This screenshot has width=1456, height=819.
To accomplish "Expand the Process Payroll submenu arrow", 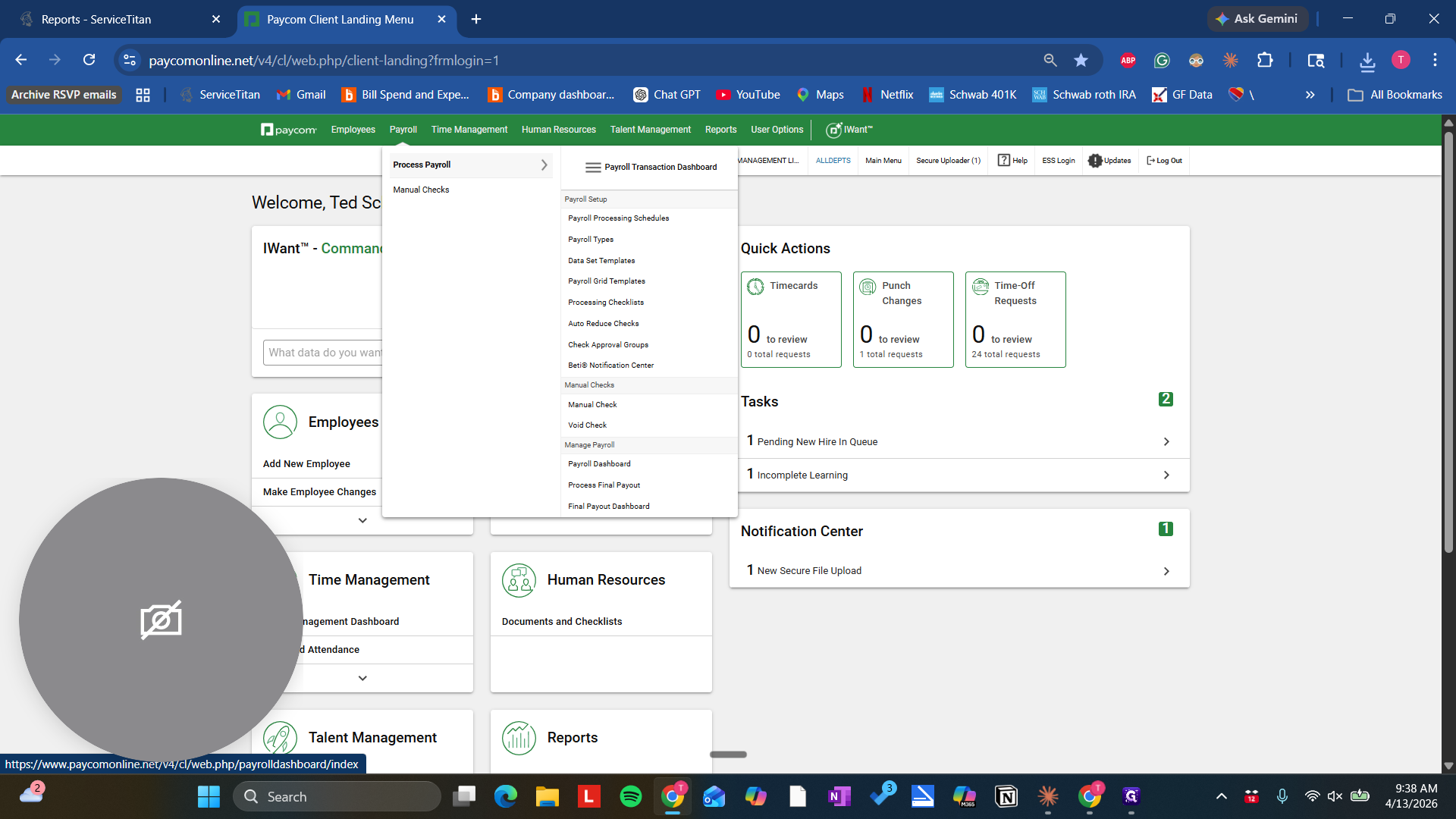I will 544,165.
